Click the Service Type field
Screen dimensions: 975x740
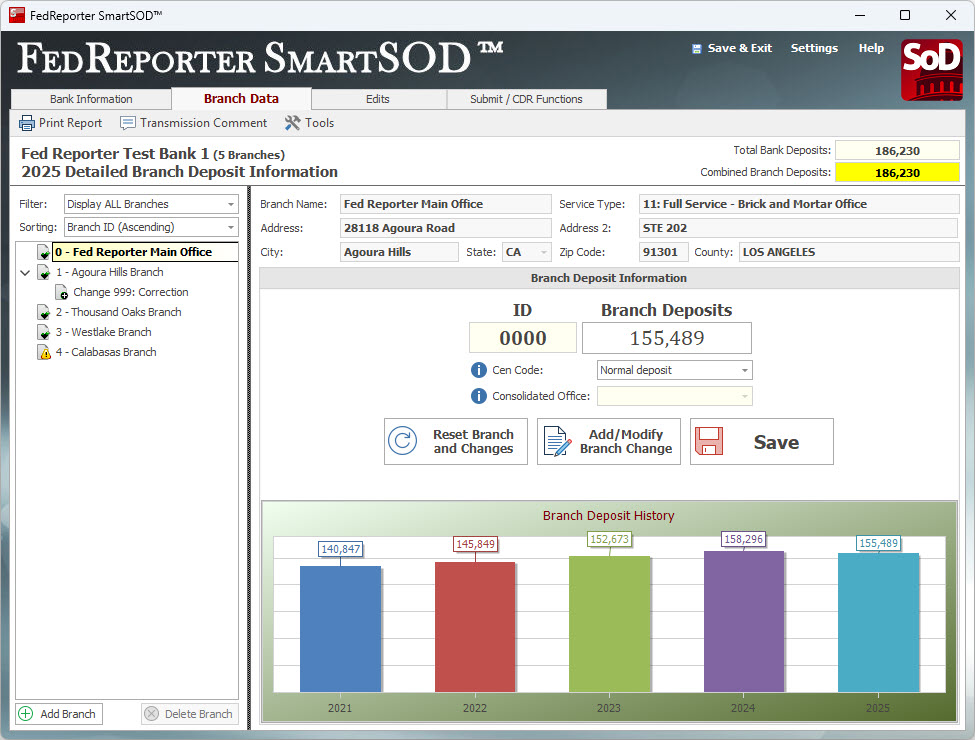point(799,204)
